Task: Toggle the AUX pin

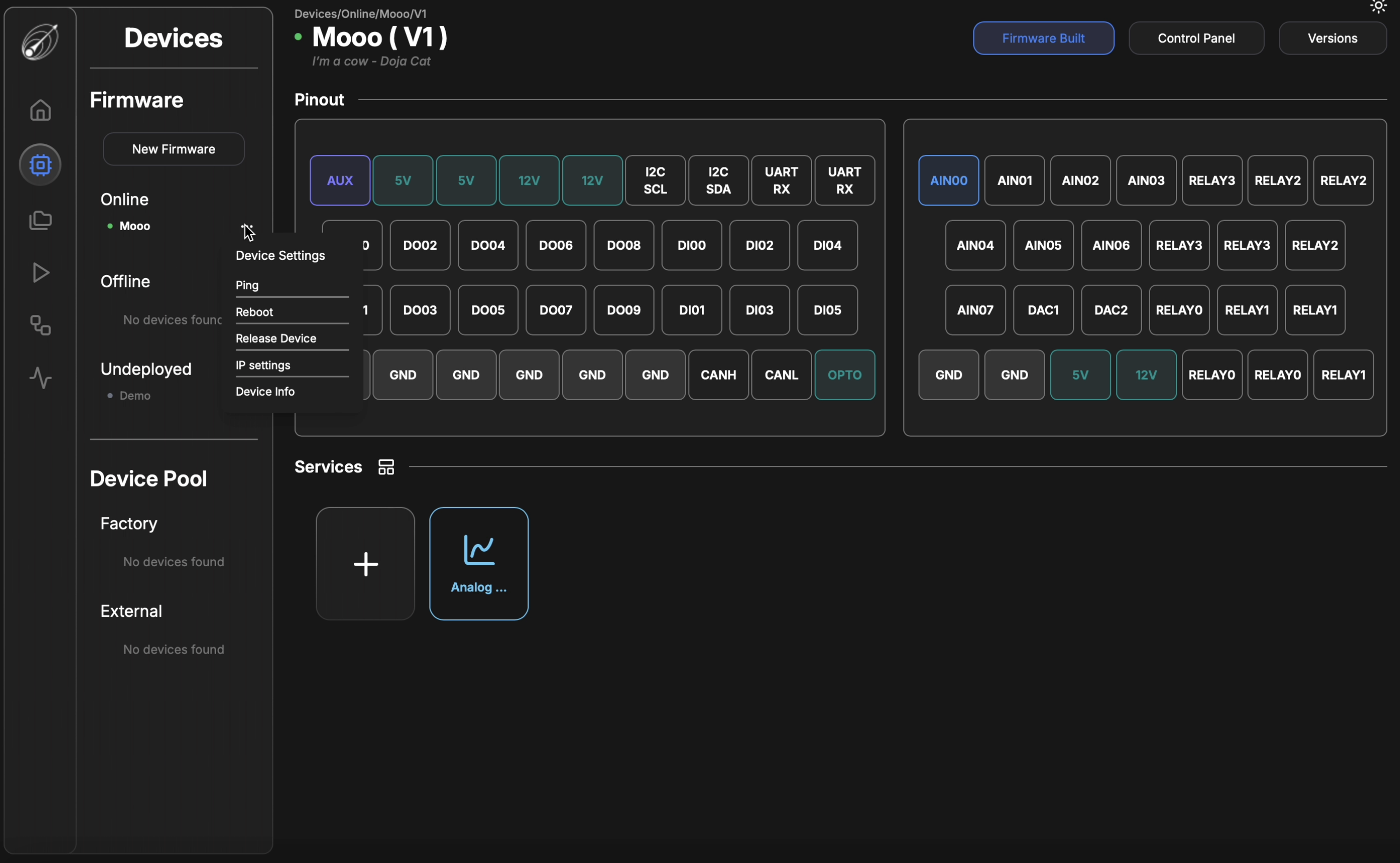Action: coord(340,180)
